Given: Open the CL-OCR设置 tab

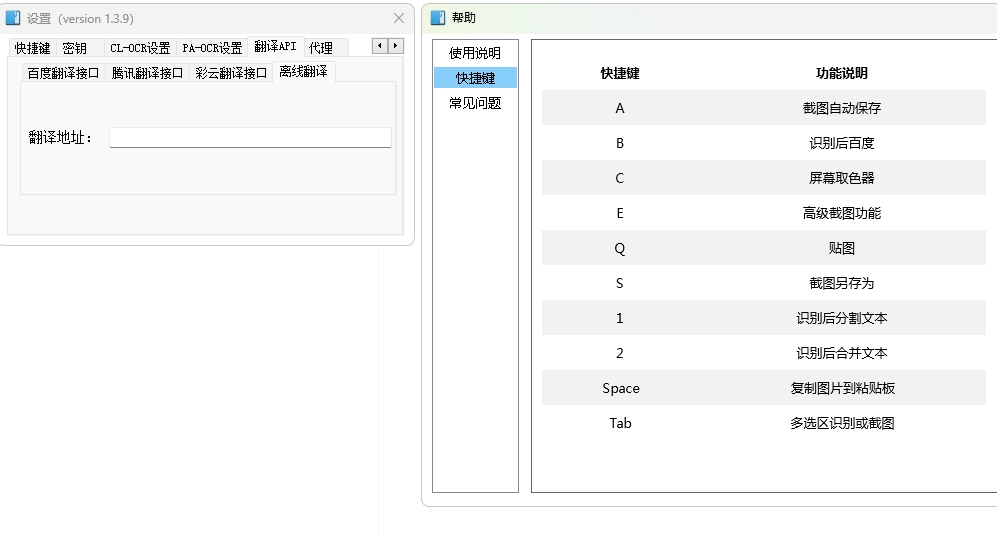Looking at the screenshot, I should [x=140, y=48].
